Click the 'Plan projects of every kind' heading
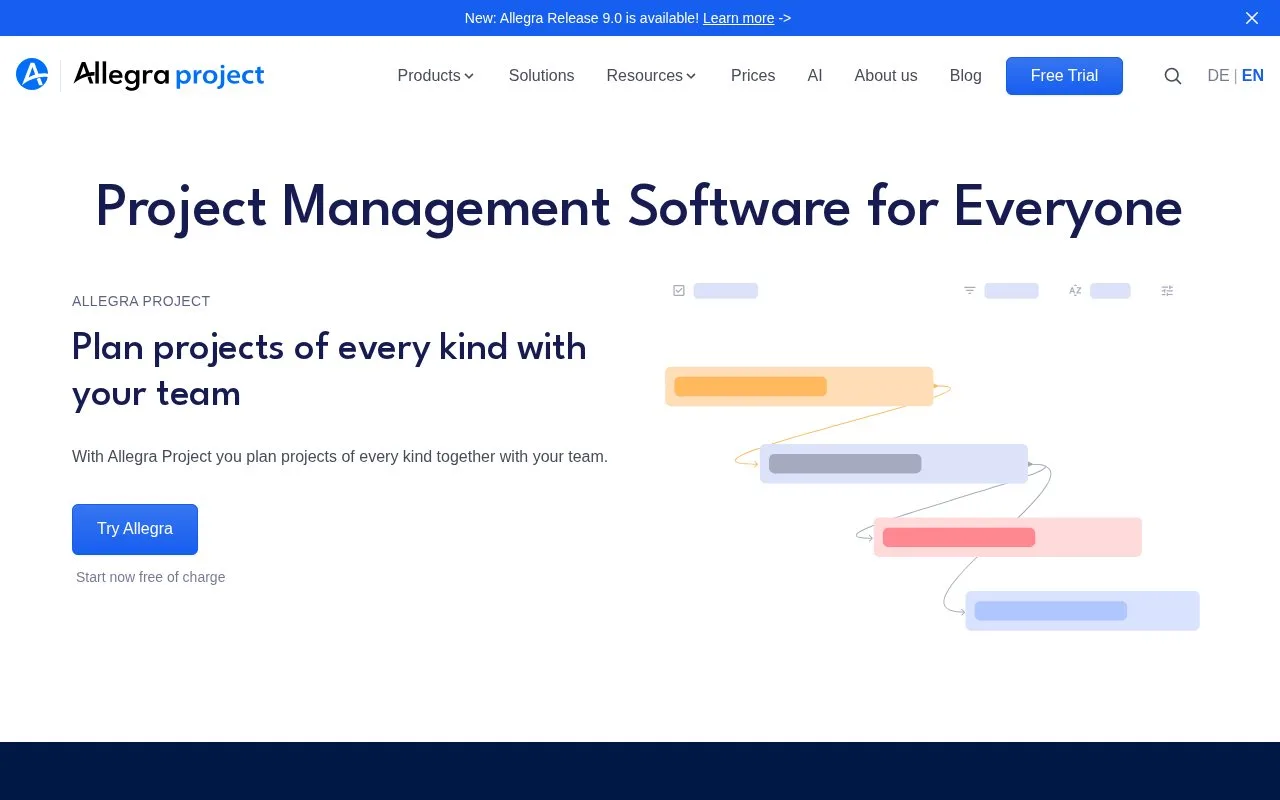This screenshot has width=1280, height=800. 329,370
